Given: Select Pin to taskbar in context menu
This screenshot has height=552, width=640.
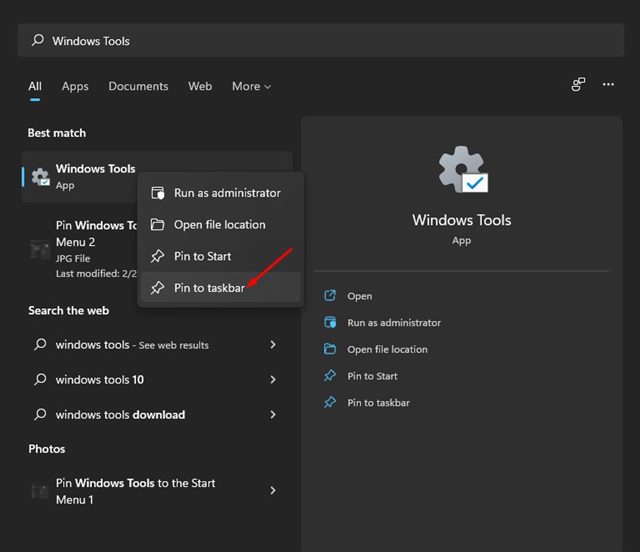Looking at the screenshot, I should click(209, 288).
